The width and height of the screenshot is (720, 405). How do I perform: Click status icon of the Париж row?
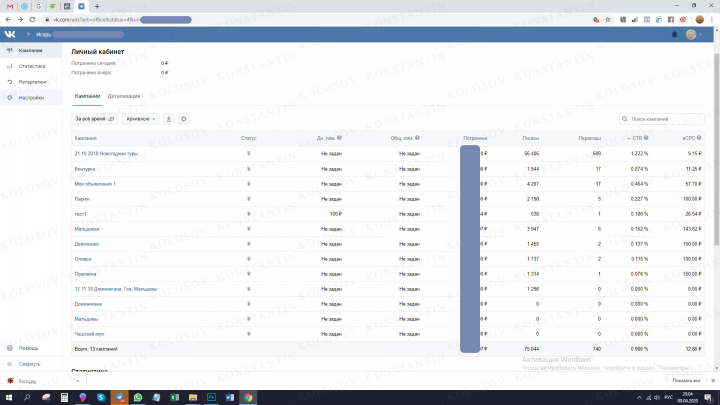pyautogui.click(x=248, y=199)
